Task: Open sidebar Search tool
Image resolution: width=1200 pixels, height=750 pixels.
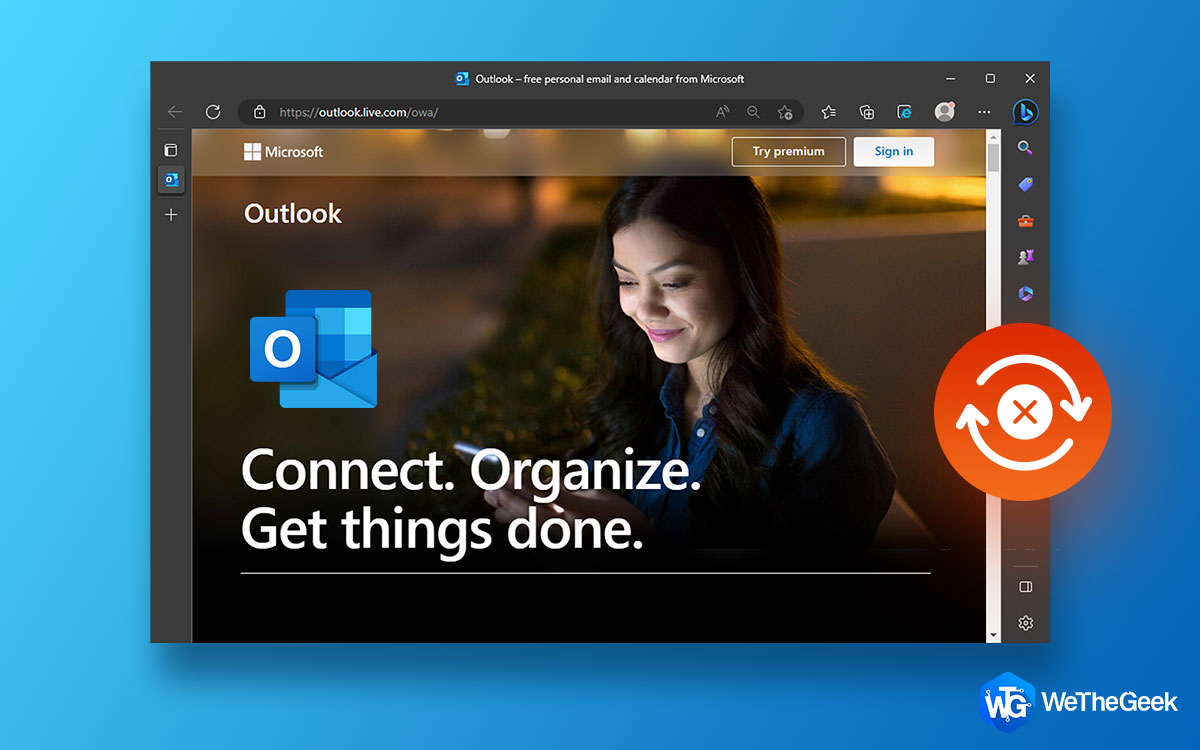Action: pyautogui.click(x=1025, y=148)
